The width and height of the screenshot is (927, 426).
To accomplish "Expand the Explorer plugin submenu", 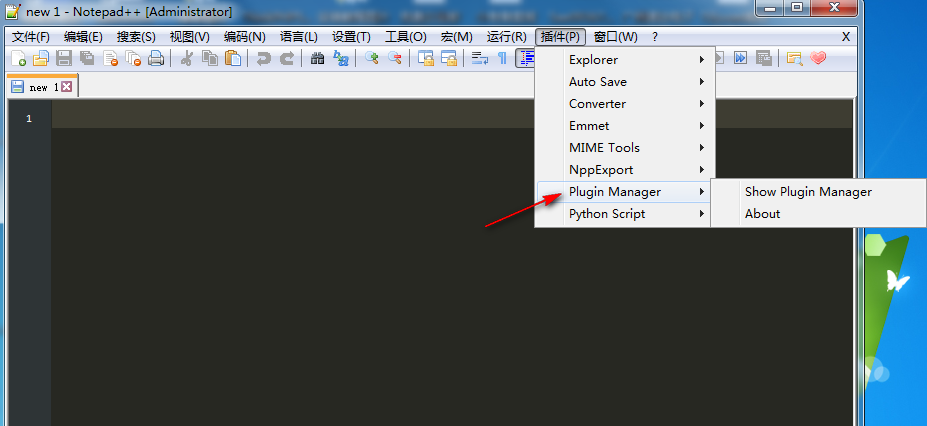I will coord(625,60).
